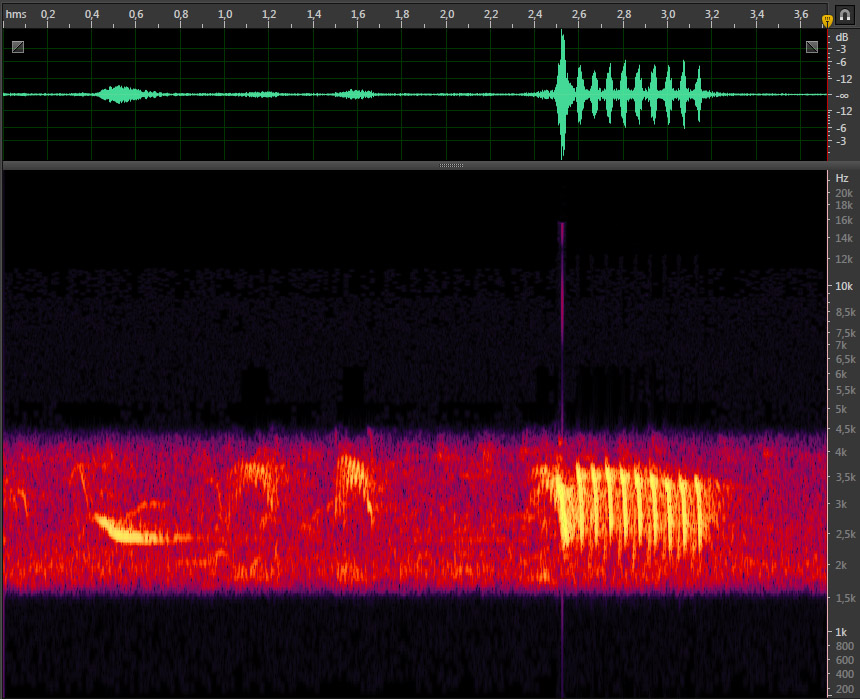The width and height of the screenshot is (860, 699).
Task: Click the 'Hz' frequency scale label
Action: tap(842, 178)
